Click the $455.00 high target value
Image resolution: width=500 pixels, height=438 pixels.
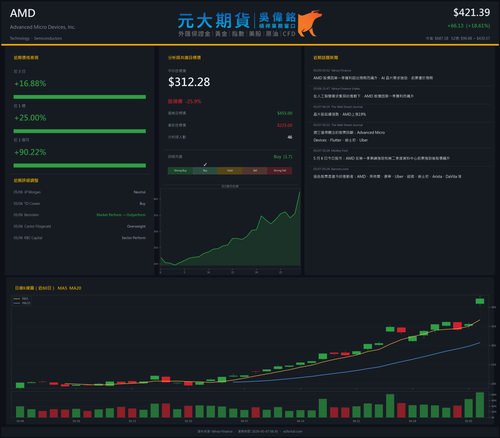(285, 113)
